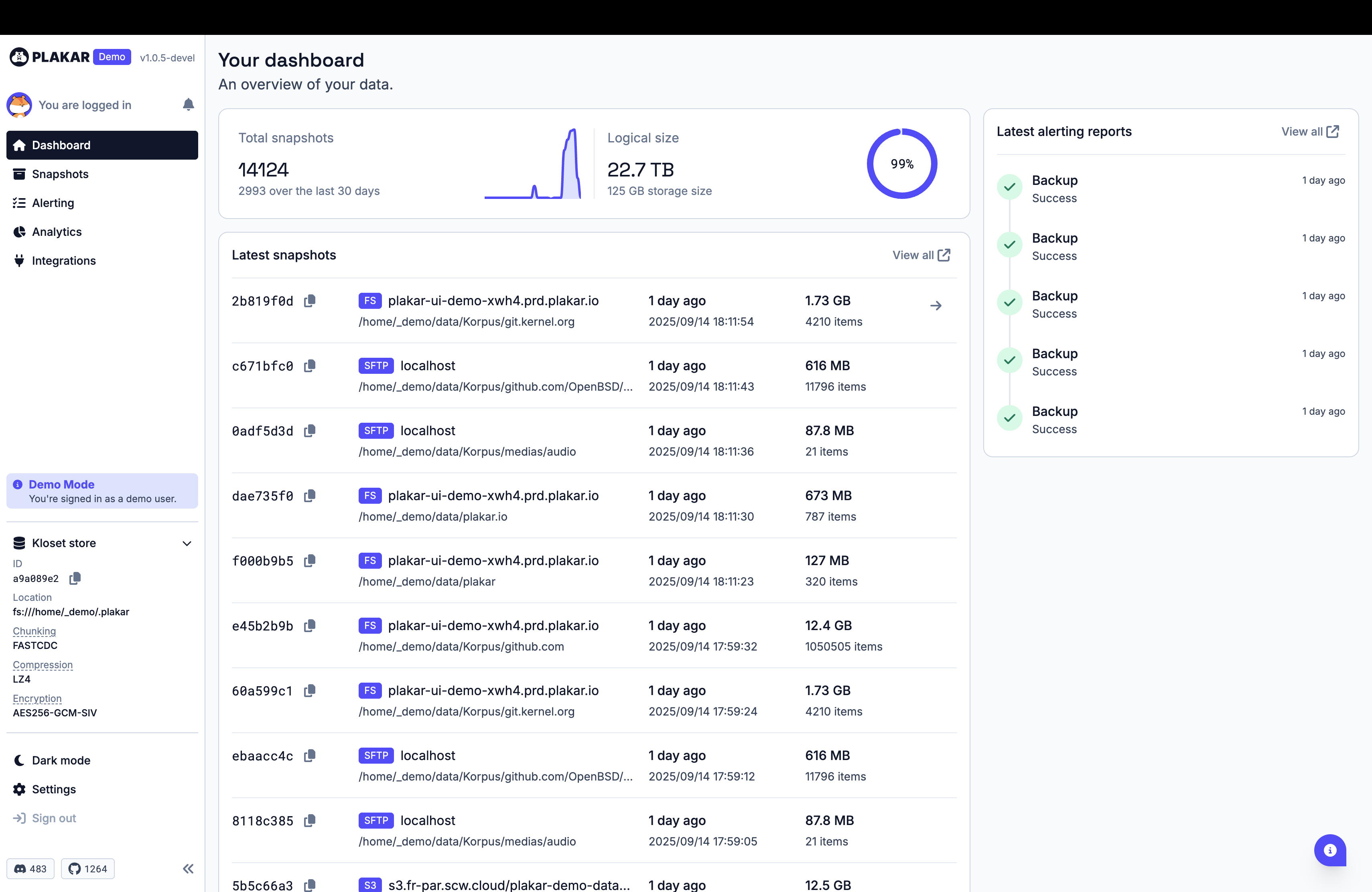Open the Analytics page
1372x892 pixels.
pos(57,232)
